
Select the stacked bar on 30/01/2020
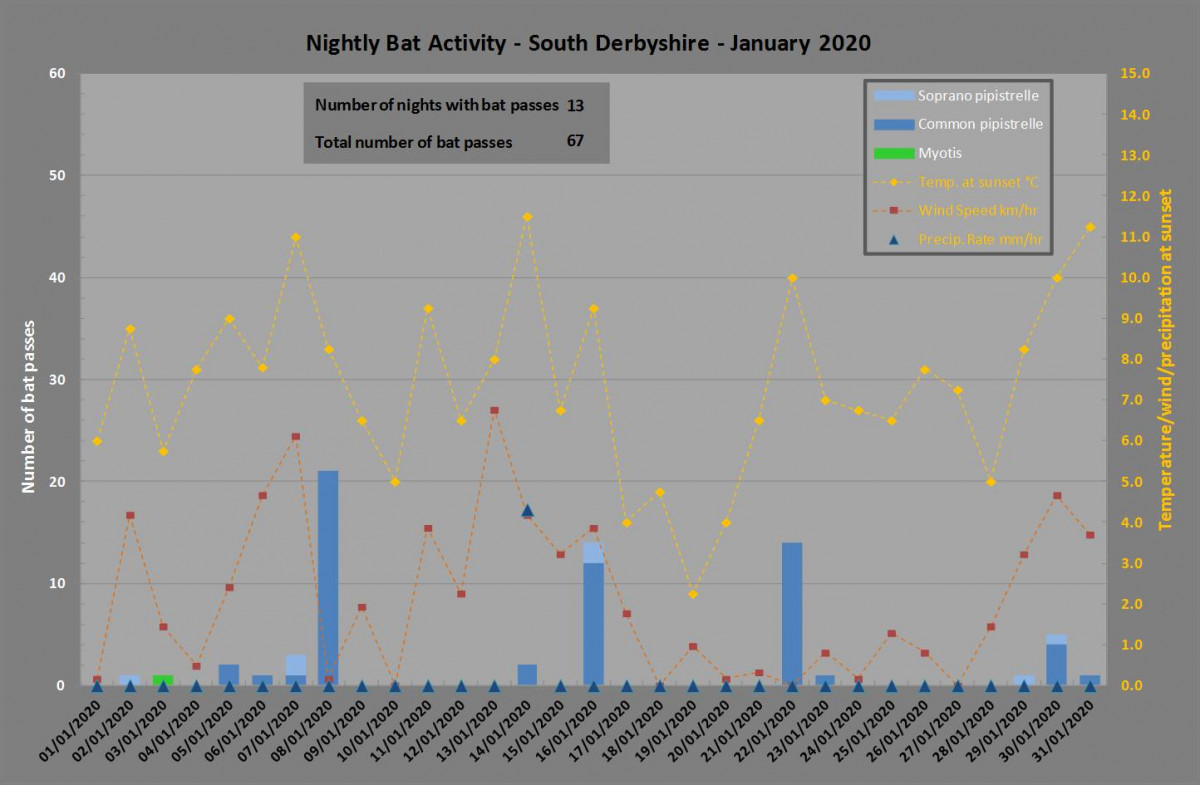pos(1057,660)
